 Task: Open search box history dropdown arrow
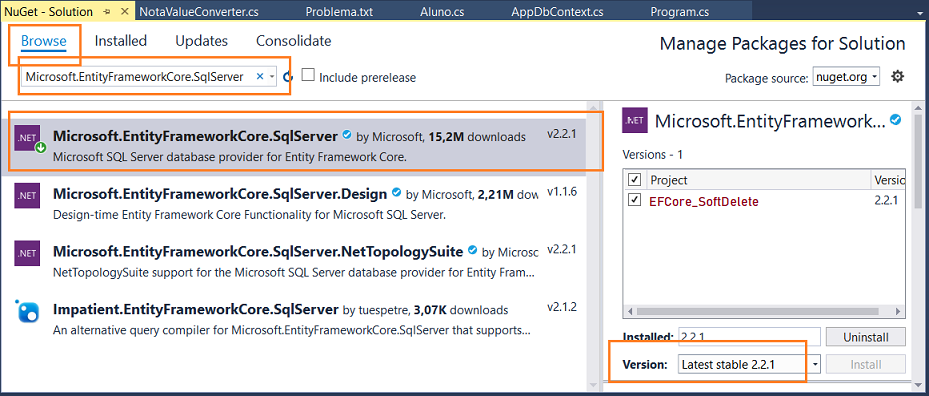271,77
